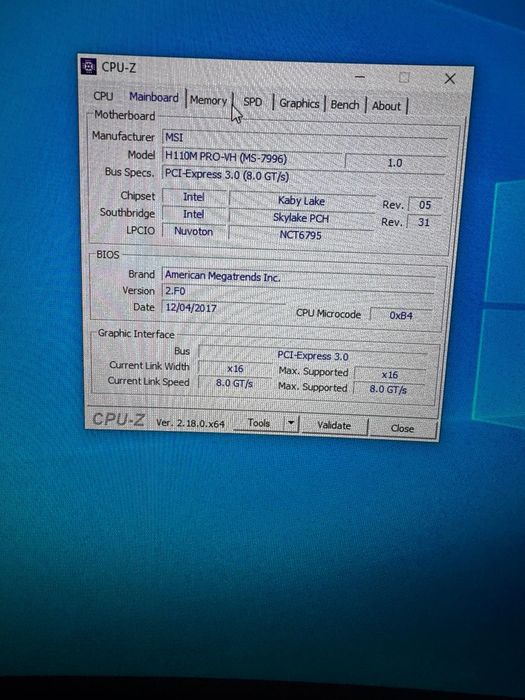Screen dimensions: 525x700
Task: Click BIOS brand American Megatrends Inc.
Action: pyautogui.click(x=298, y=276)
